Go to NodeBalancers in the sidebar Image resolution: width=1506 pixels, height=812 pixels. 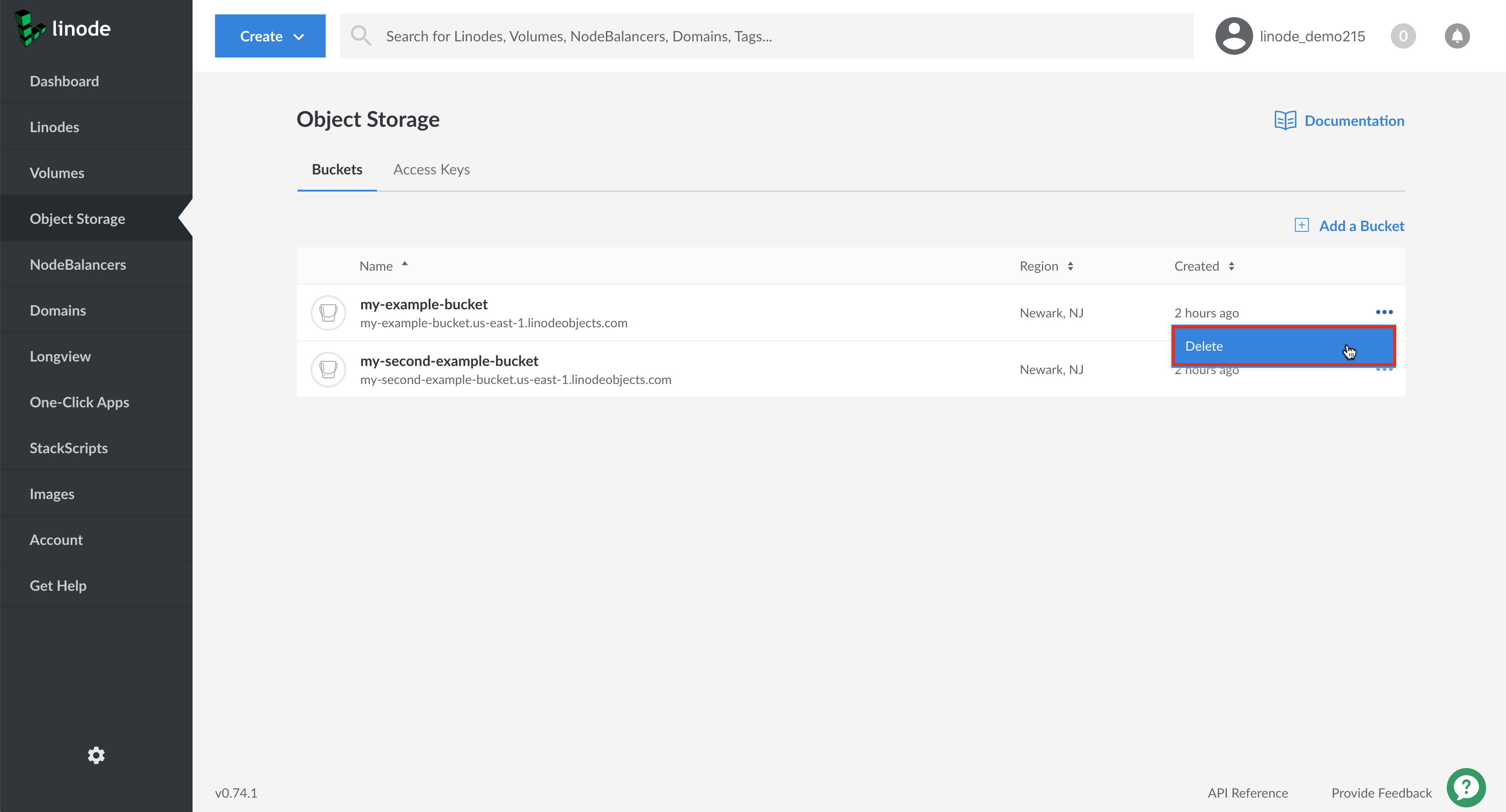78,265
